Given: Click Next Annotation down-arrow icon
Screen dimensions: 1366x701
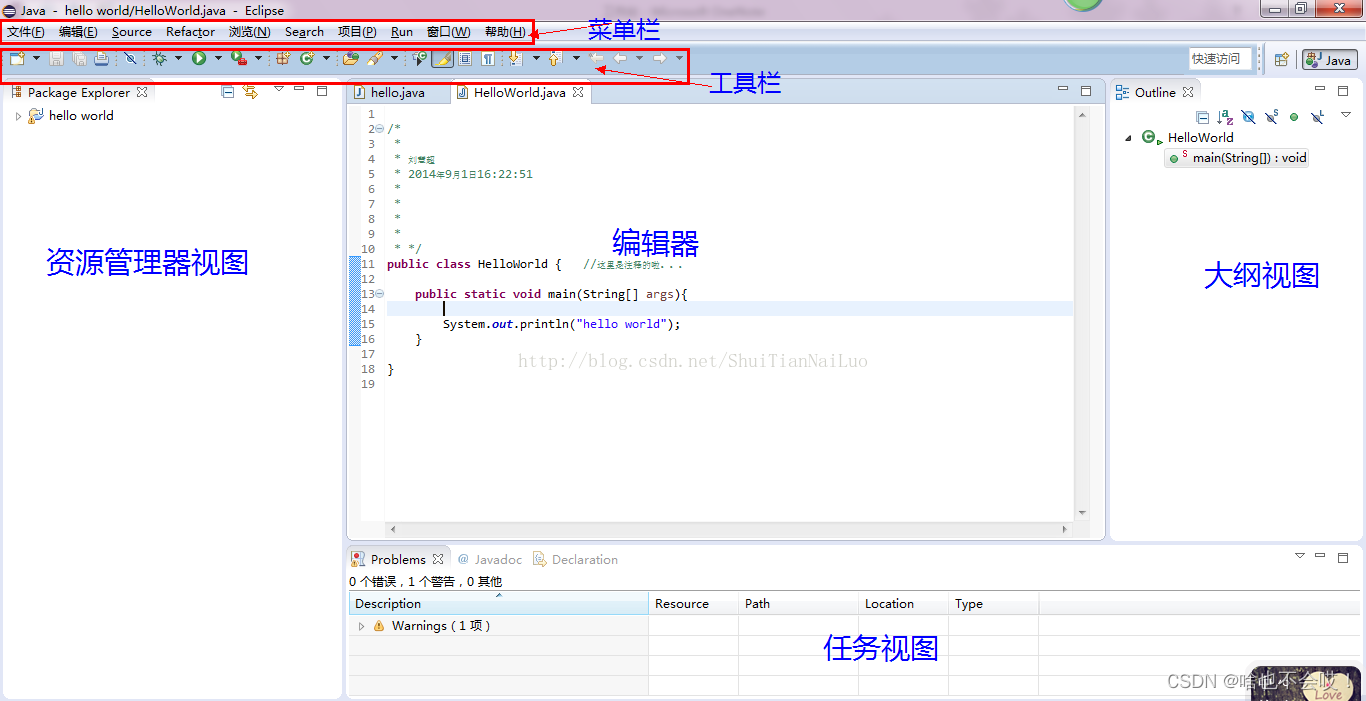Looking at the screenshot, I should pyautogui.click(x=515, y=59).
